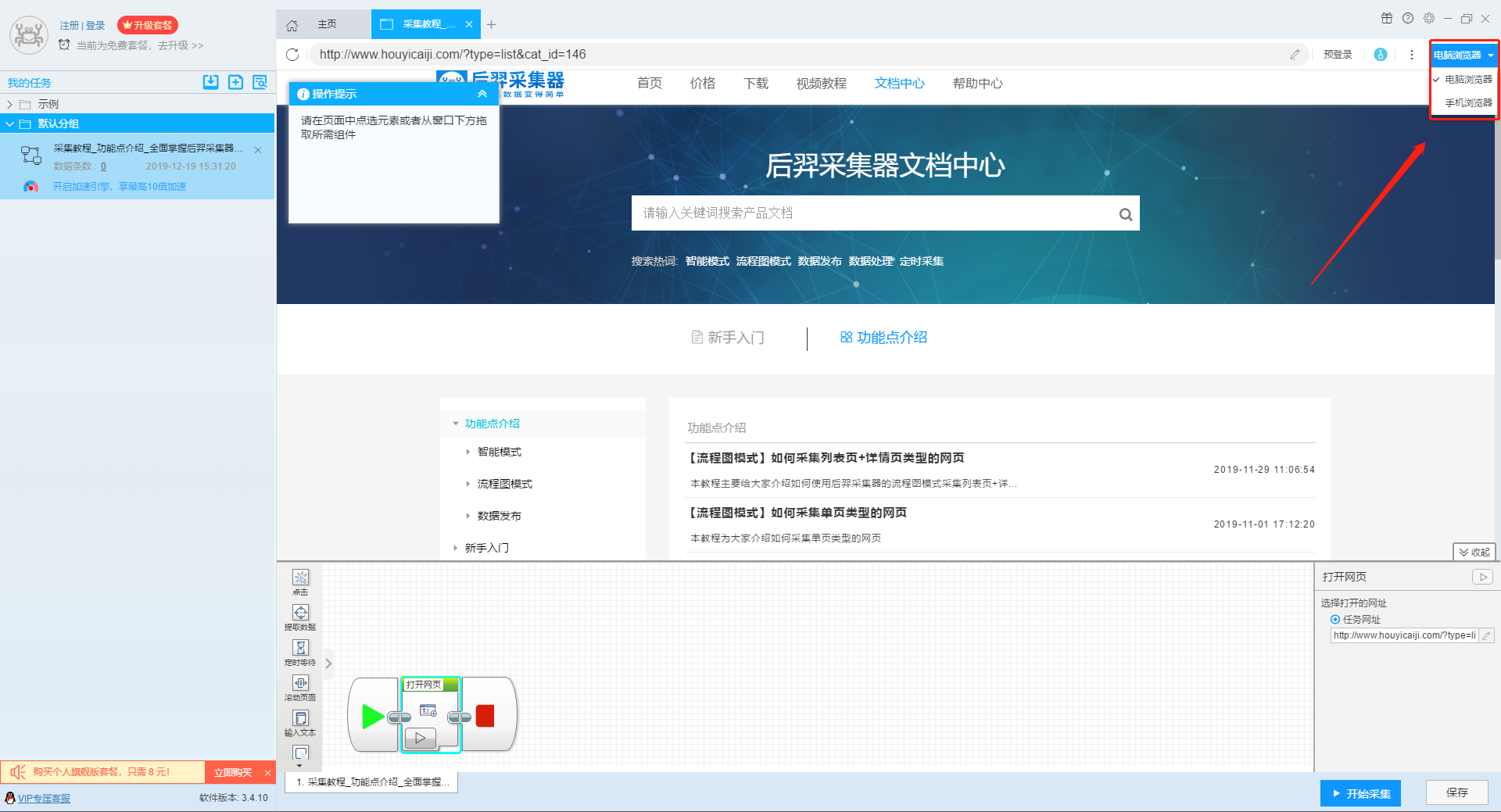The height and width of the screenshot is (812, 1501).
Task: Select the 滚动页面 scroll-page component
Action: click(x=300, y=683)
